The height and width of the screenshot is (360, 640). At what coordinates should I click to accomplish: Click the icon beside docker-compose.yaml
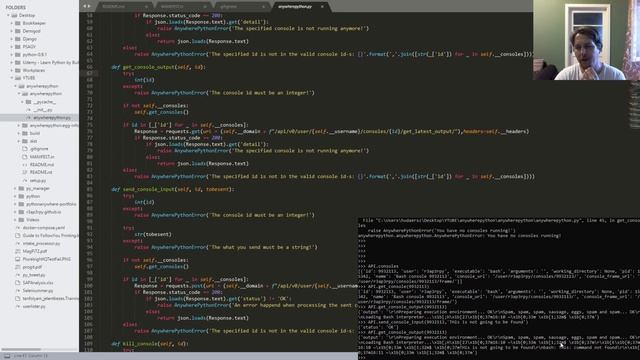point(18,227)
